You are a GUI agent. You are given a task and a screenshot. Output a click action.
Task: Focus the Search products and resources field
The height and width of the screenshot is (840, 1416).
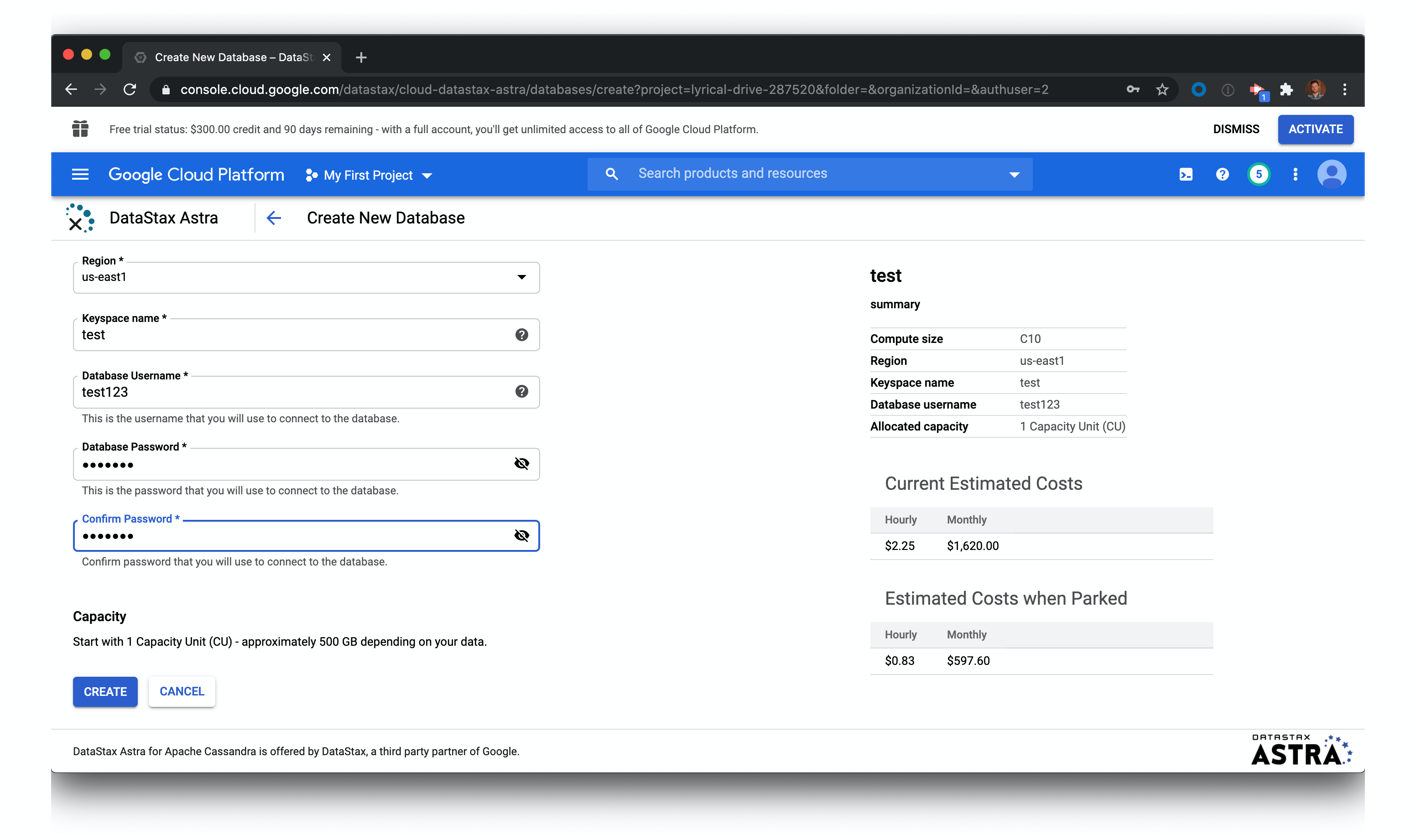click(x=810, y=174)
